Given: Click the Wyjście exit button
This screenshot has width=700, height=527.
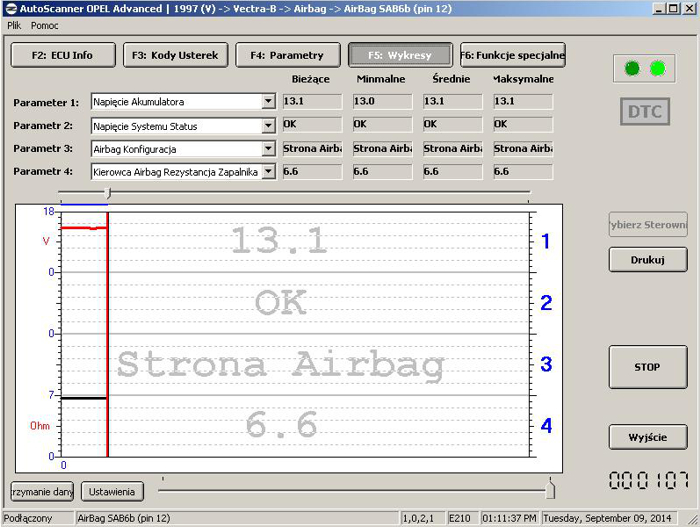Looking at the screenshot, I should (x=648, y=437).
